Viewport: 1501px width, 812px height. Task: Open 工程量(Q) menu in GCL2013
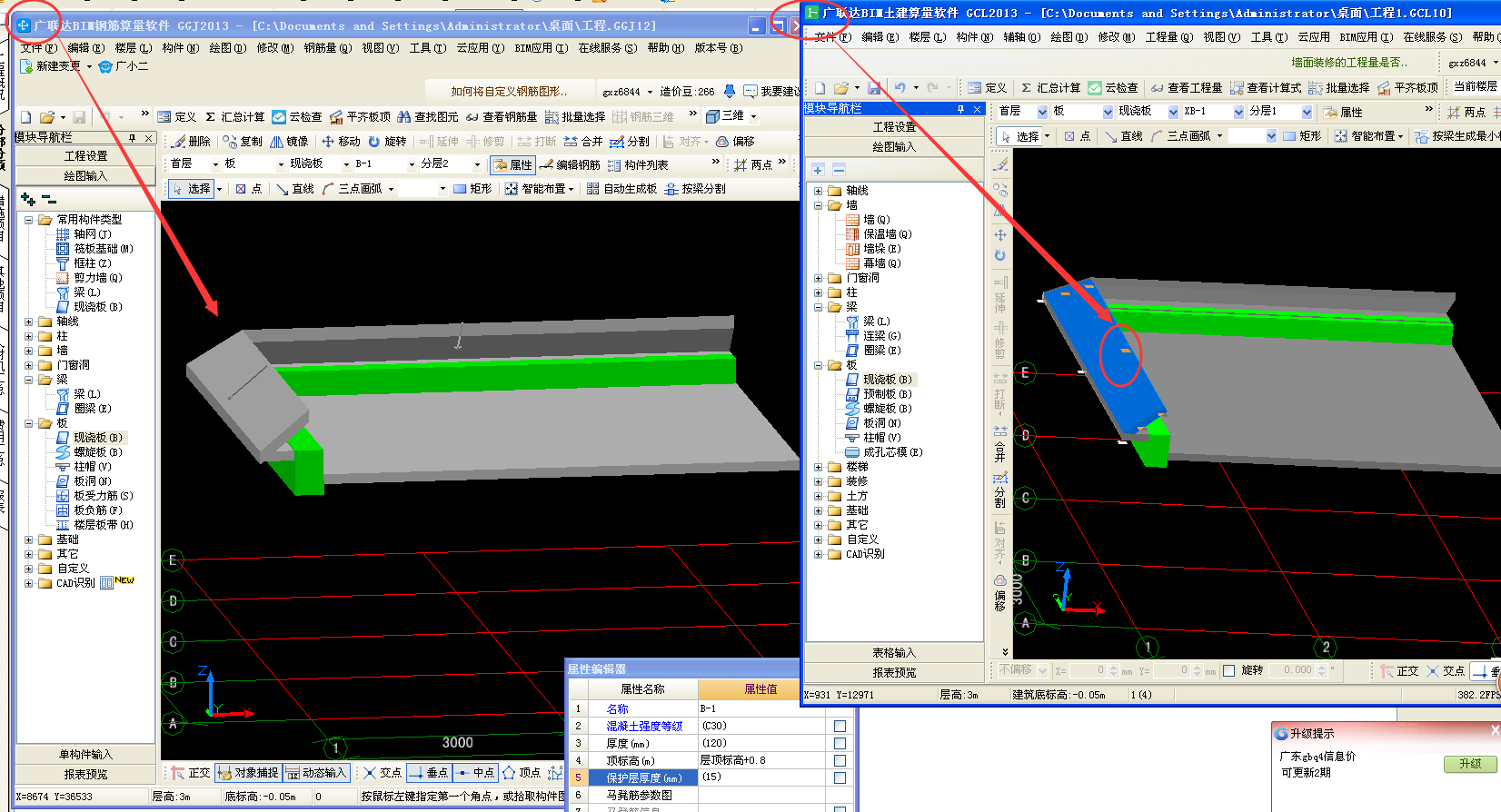1168,37
